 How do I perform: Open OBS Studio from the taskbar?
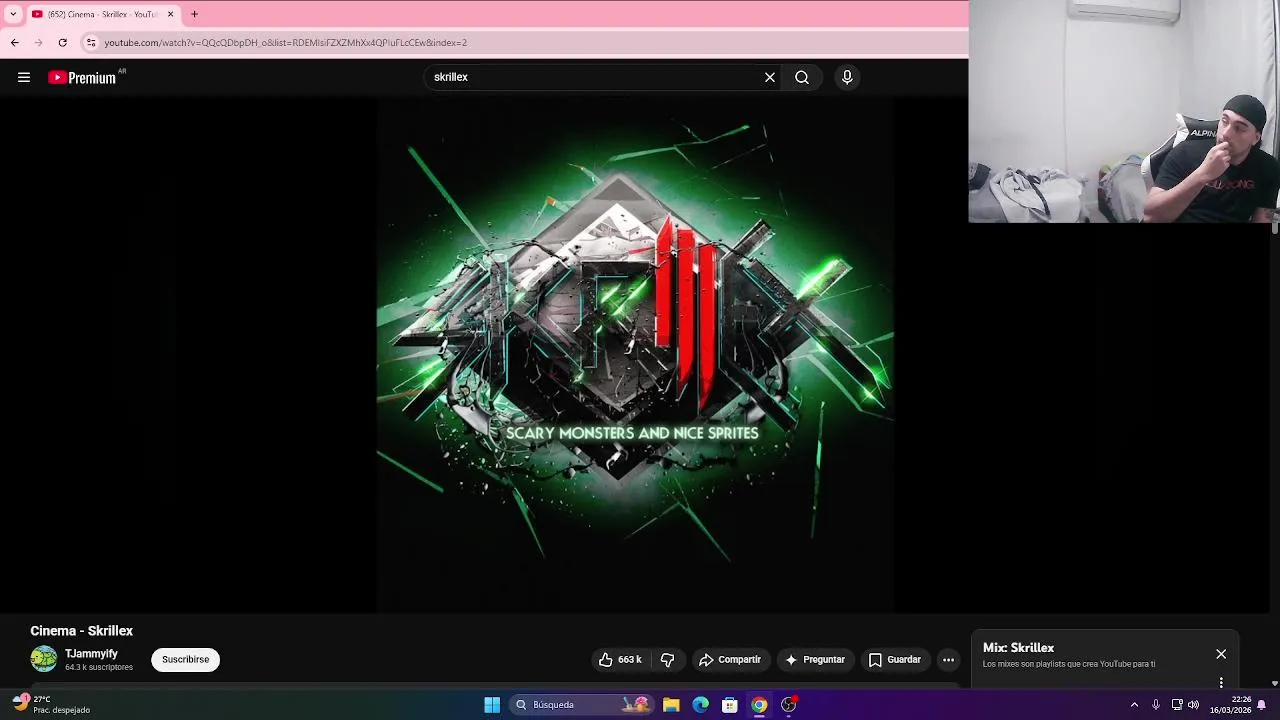[x=789, y=705]
